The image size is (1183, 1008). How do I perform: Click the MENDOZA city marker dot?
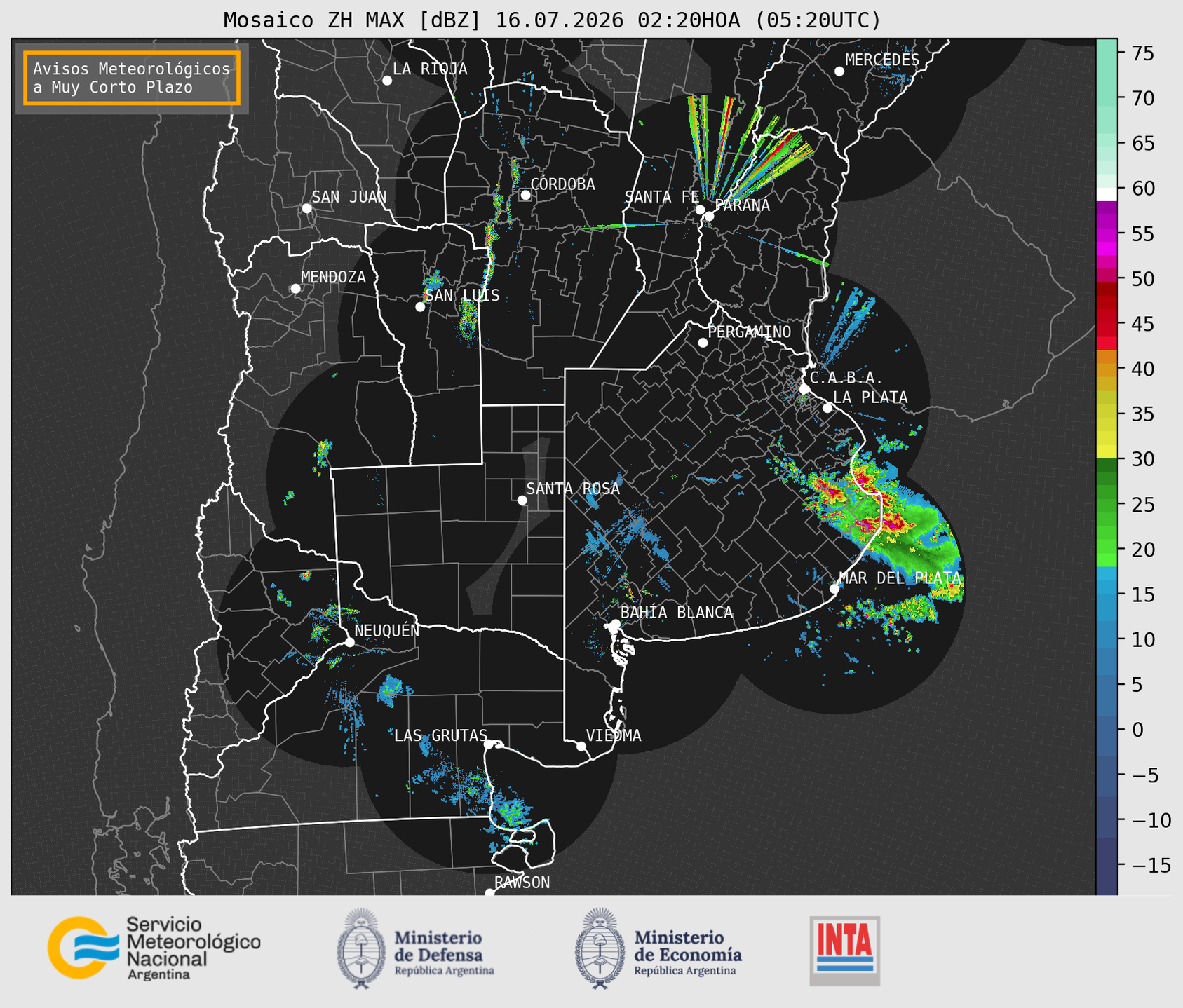pyautogui.click(x=296, y=289)
